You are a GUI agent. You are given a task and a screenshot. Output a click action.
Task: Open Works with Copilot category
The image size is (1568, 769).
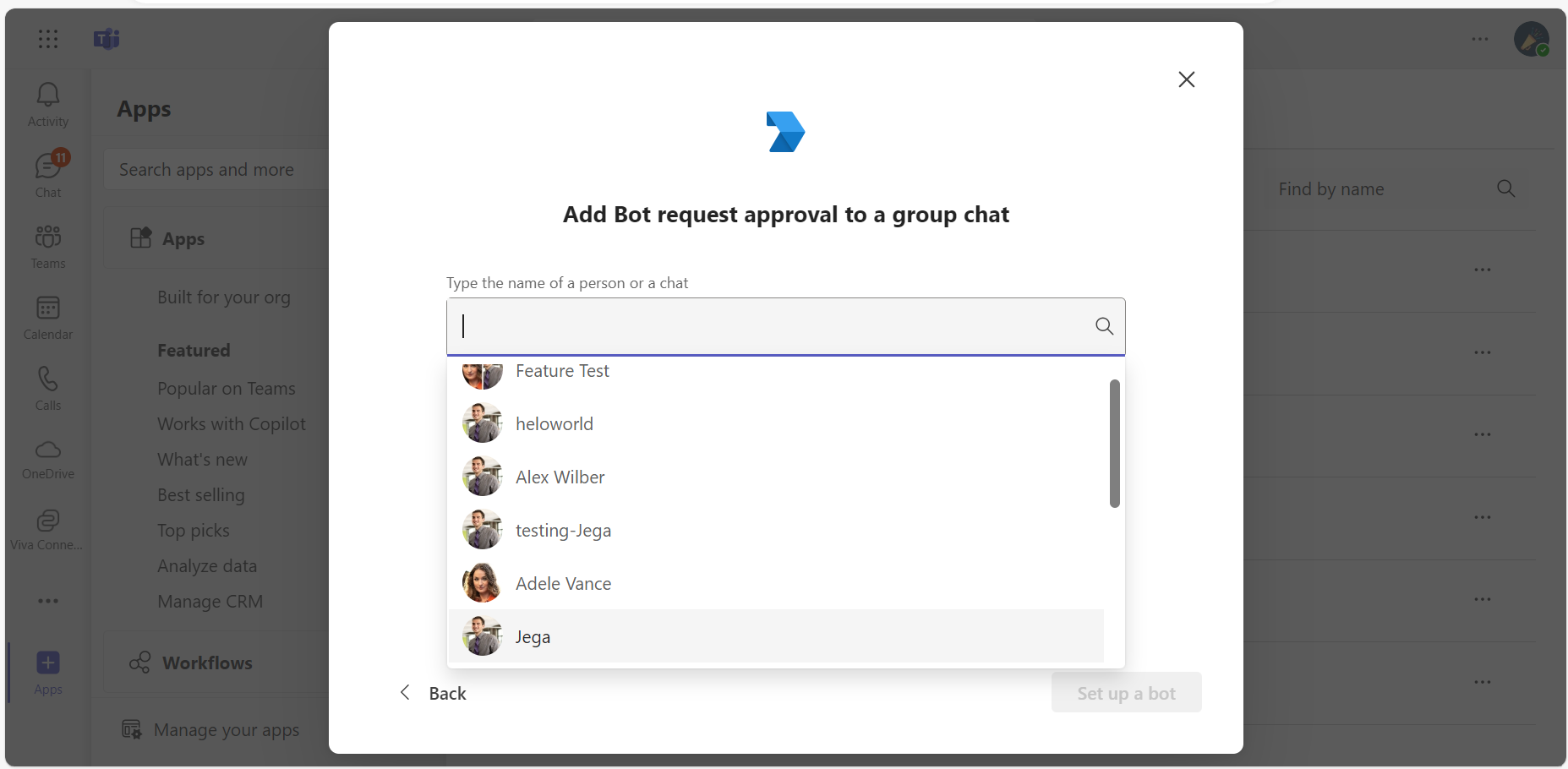coord(232,424)
